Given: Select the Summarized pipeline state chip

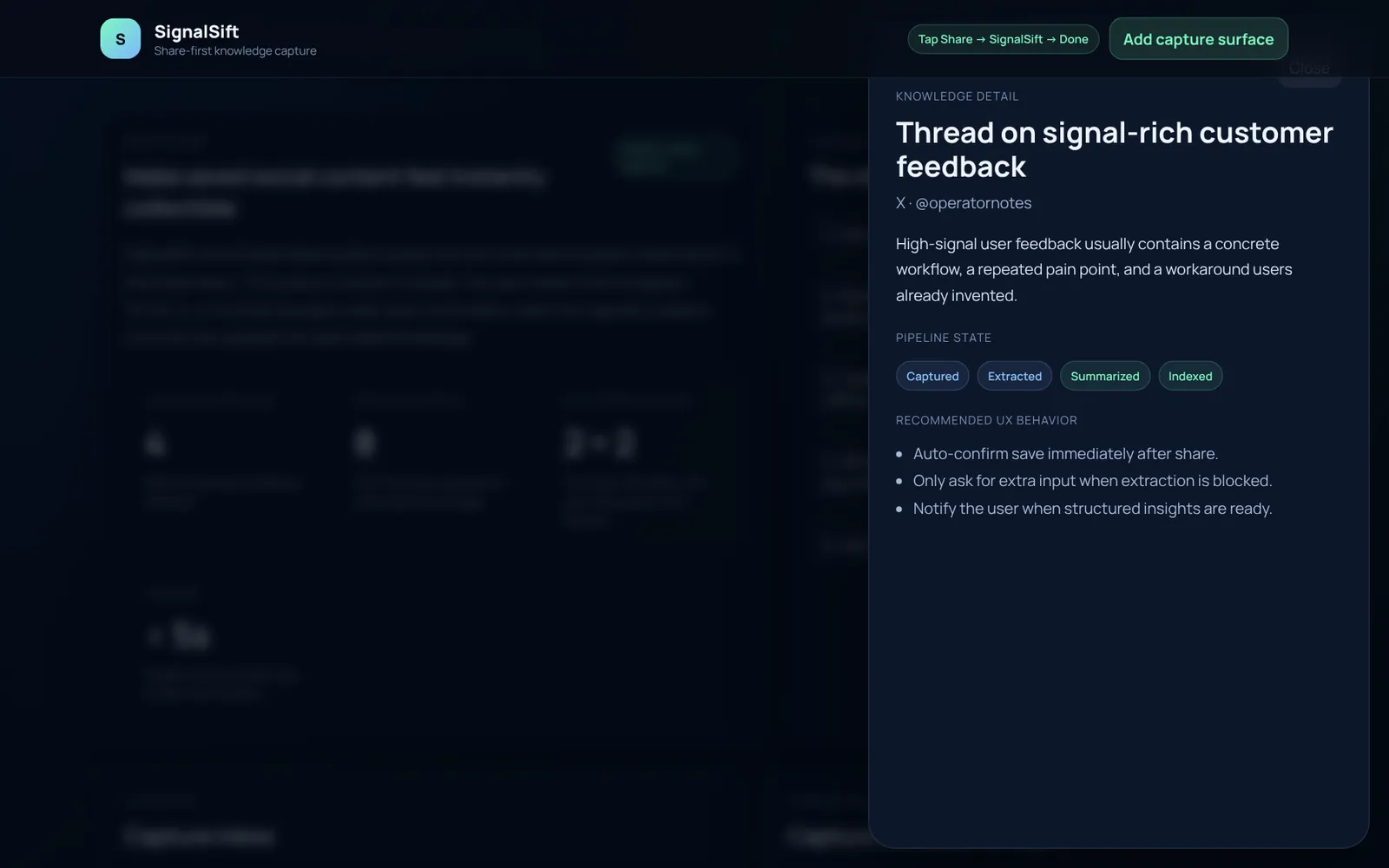Looking at the screenshot, I should (1104, 376).
